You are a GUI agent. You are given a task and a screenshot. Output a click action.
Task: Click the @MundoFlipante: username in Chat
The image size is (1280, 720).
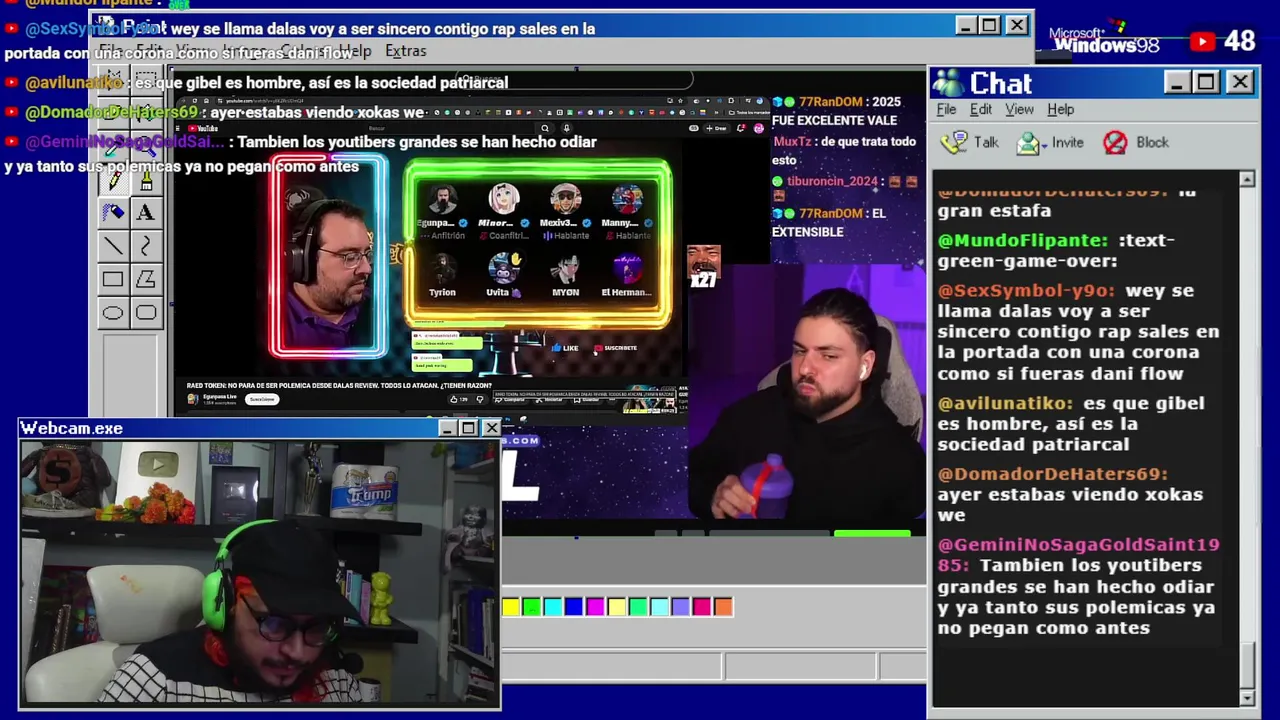[1022, 241]
